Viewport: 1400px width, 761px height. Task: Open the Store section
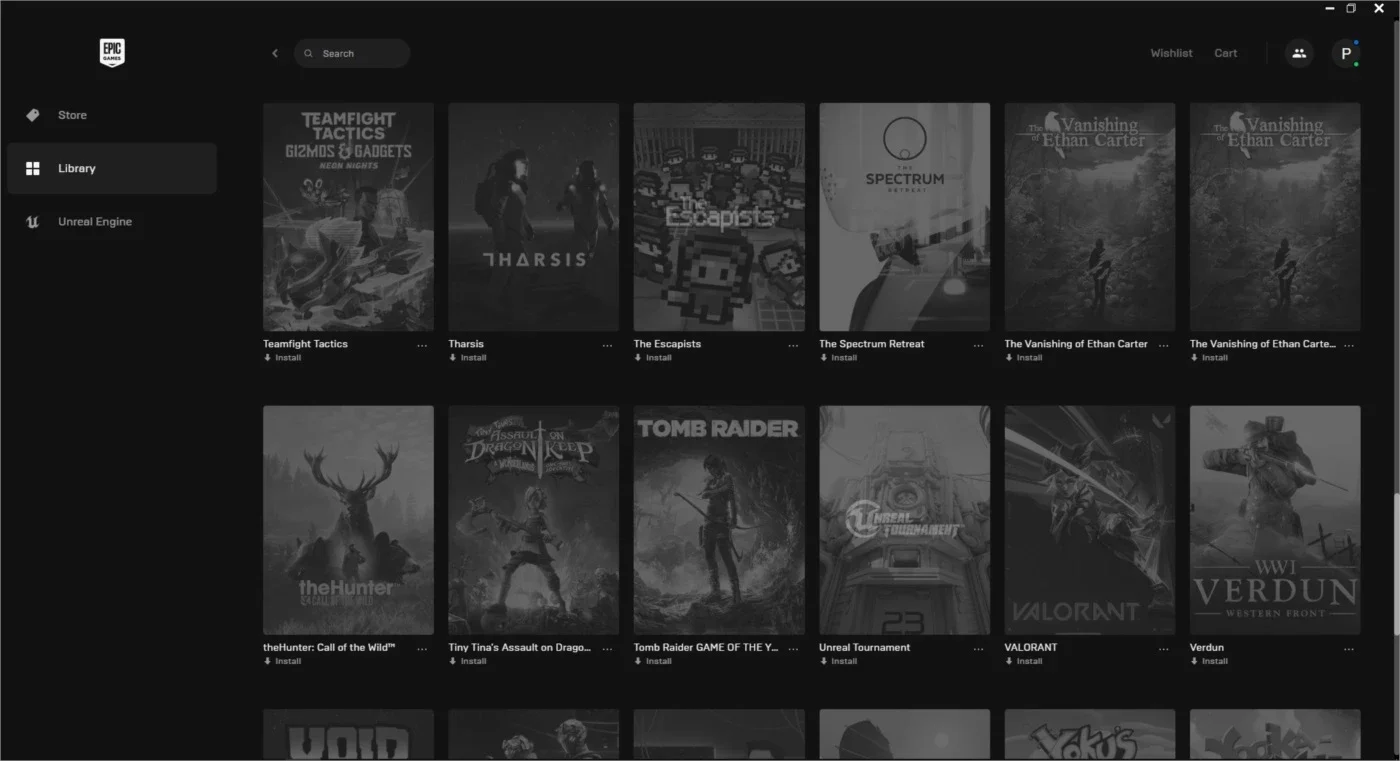112,115
